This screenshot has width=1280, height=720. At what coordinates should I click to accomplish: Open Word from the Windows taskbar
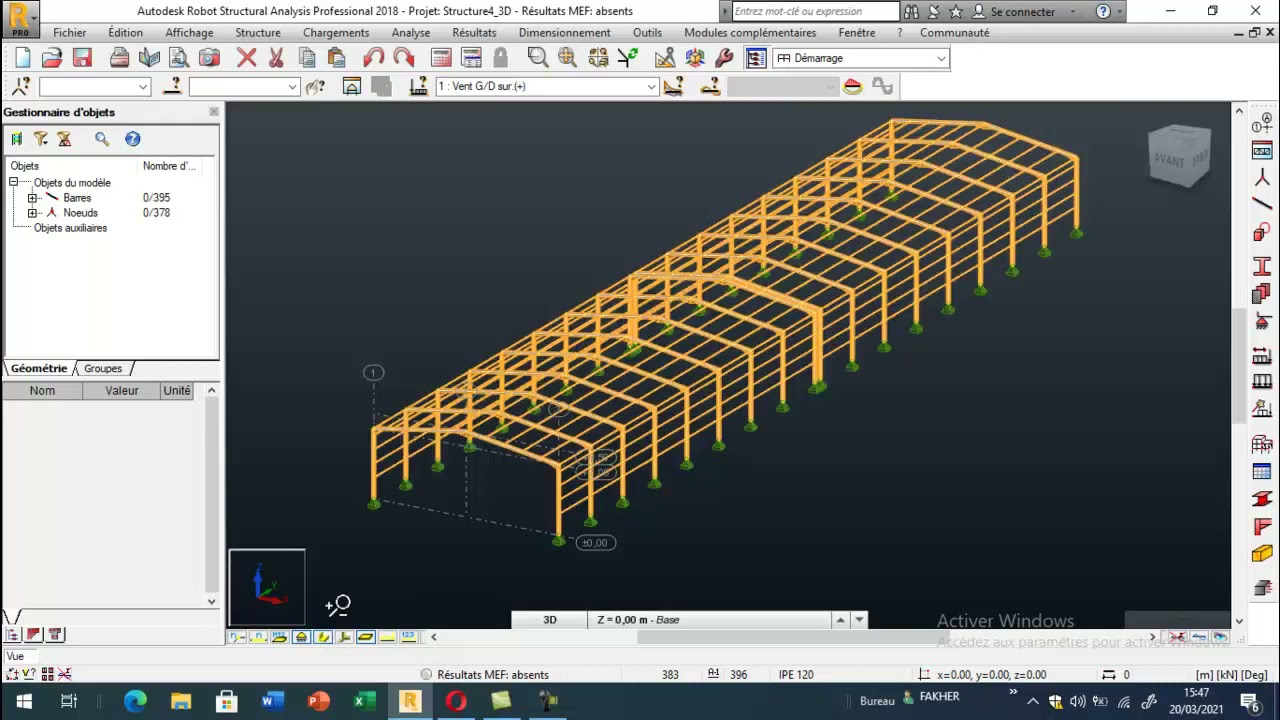tap(272, 701)
